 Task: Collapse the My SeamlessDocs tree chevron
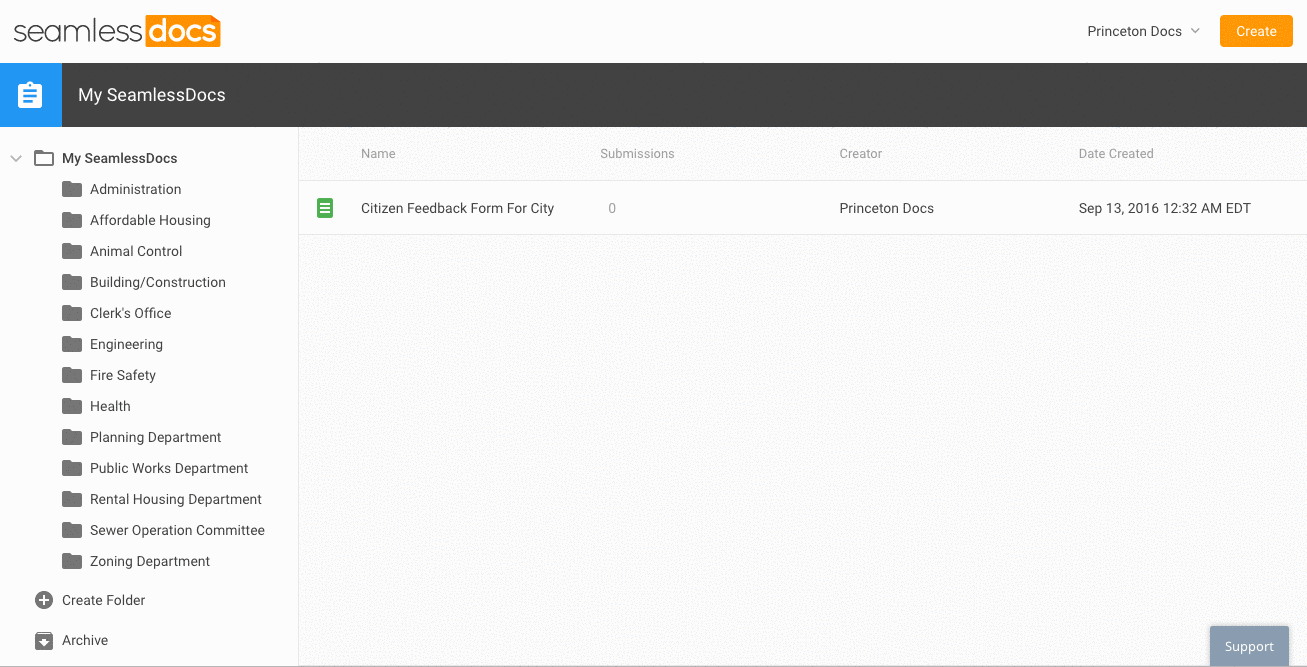(16, 158)
